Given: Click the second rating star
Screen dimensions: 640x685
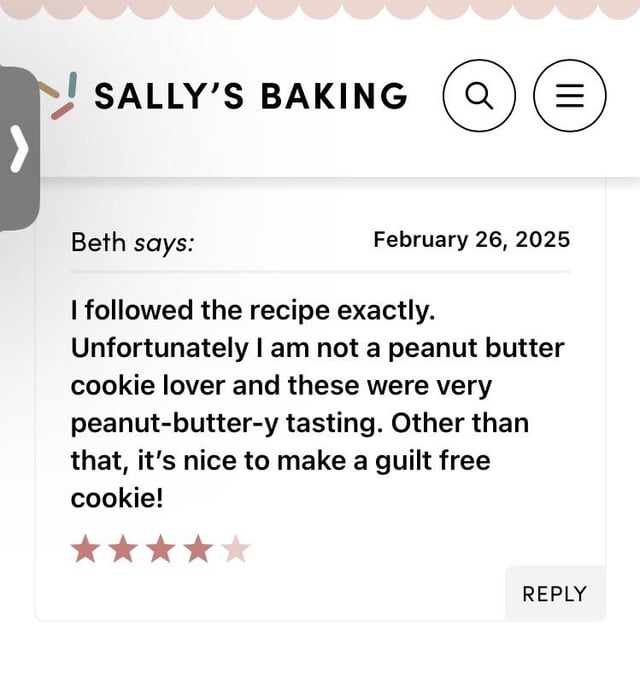Looking at the screenshot, I should click(124, 549).
